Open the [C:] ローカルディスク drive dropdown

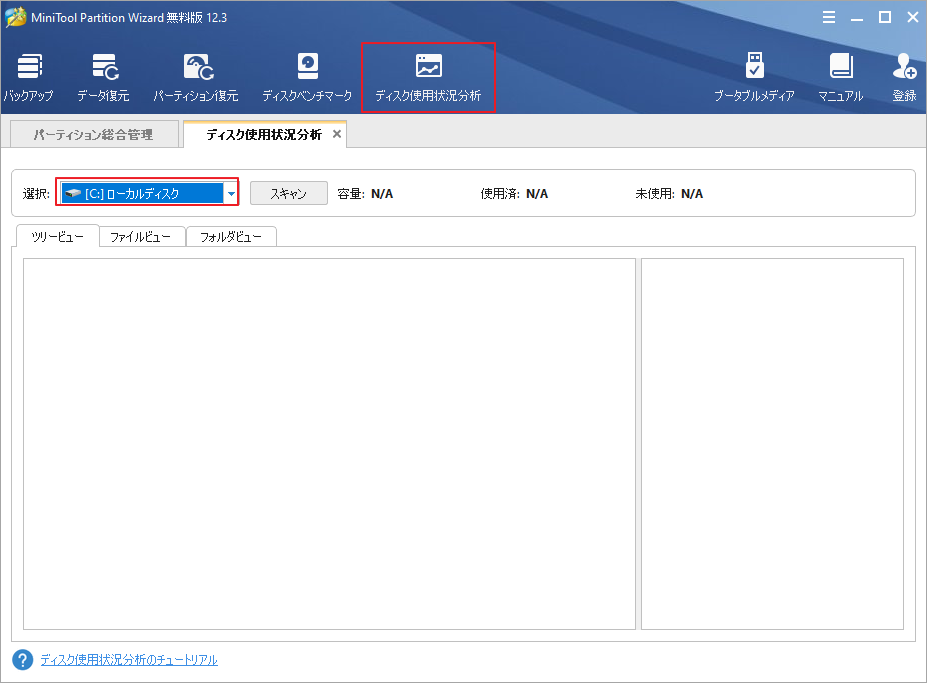click(149, 193)
